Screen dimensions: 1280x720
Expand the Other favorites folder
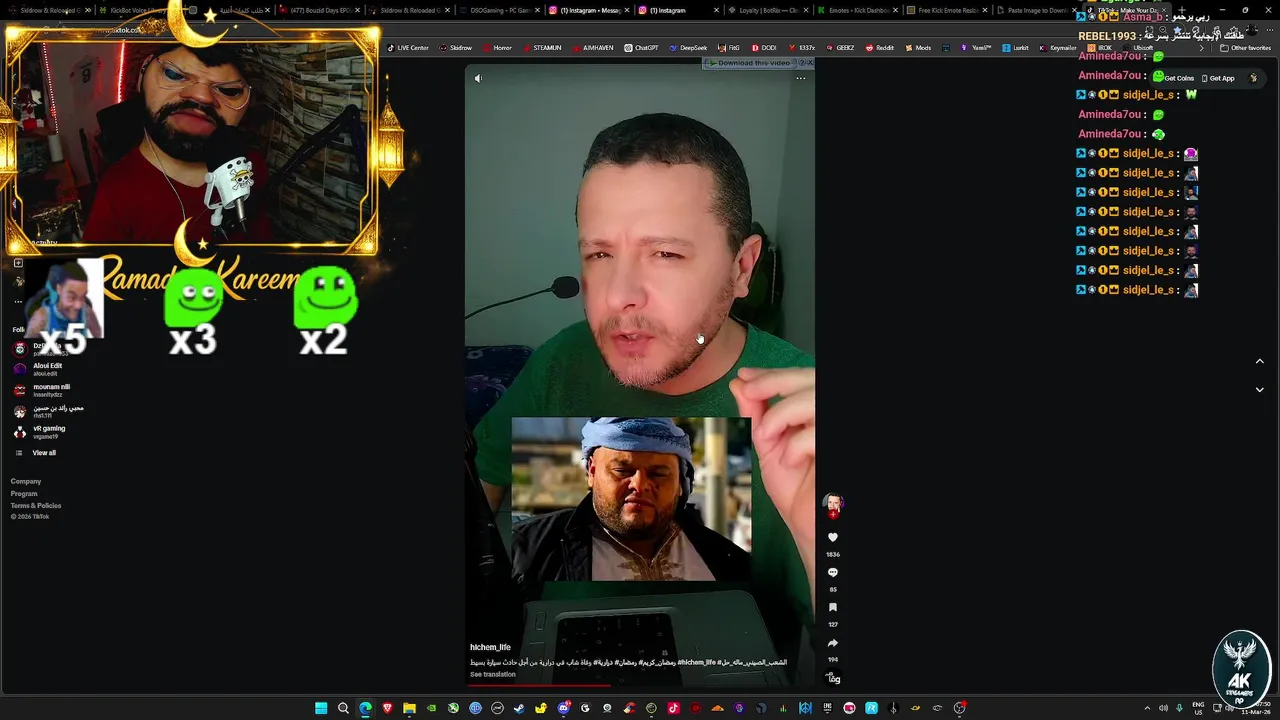pos(1246,48)
